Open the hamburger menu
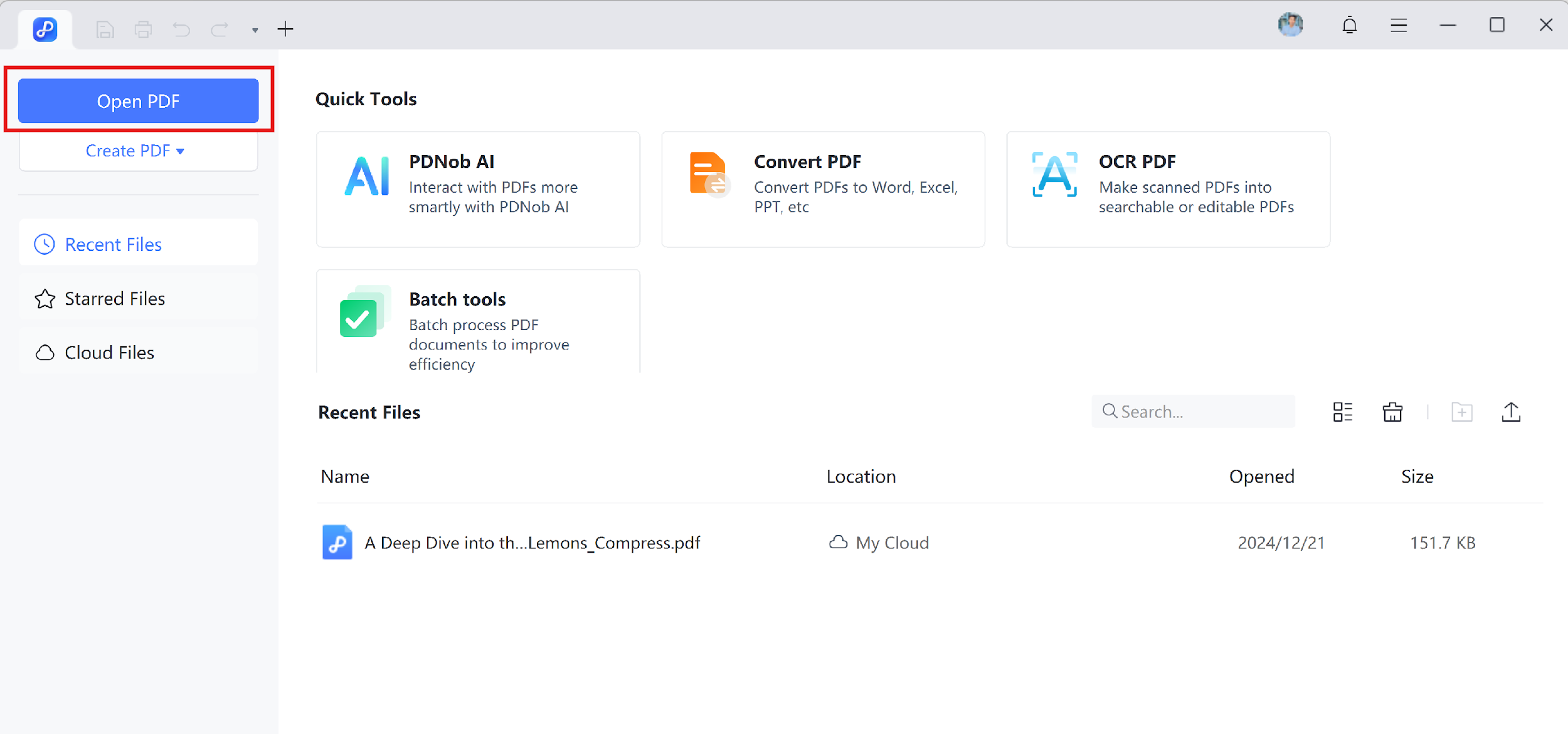1568x734 pixels. click(1399, 25)
